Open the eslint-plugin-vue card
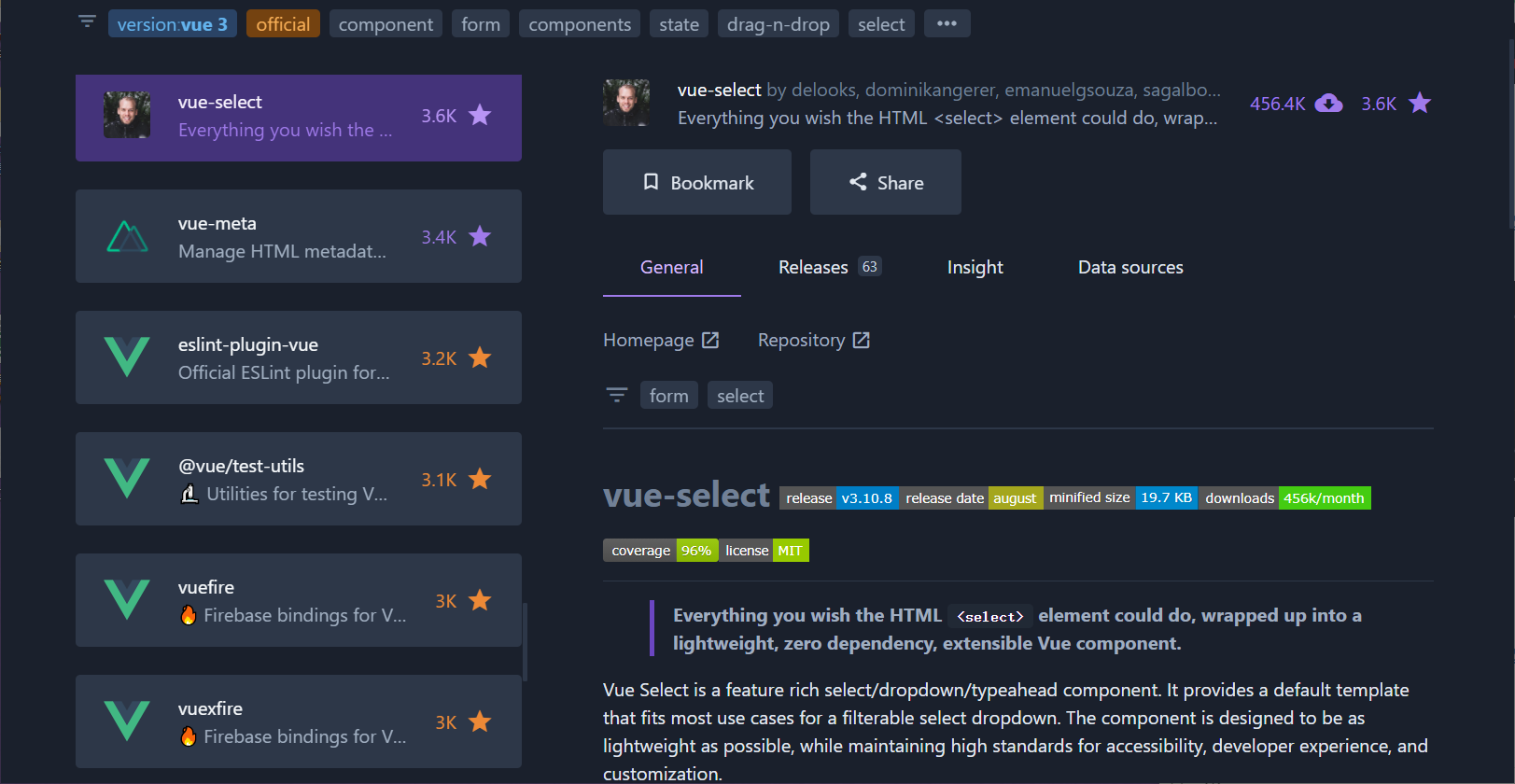Screen dimensions: 1515x784 pyautogui.click(x=299, y=357)
